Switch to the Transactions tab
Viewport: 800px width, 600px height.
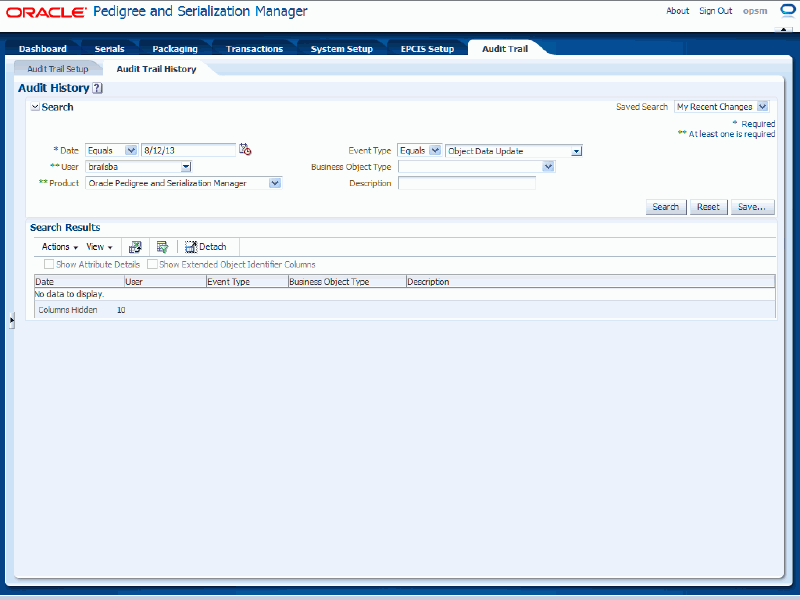tap(254, 49)
